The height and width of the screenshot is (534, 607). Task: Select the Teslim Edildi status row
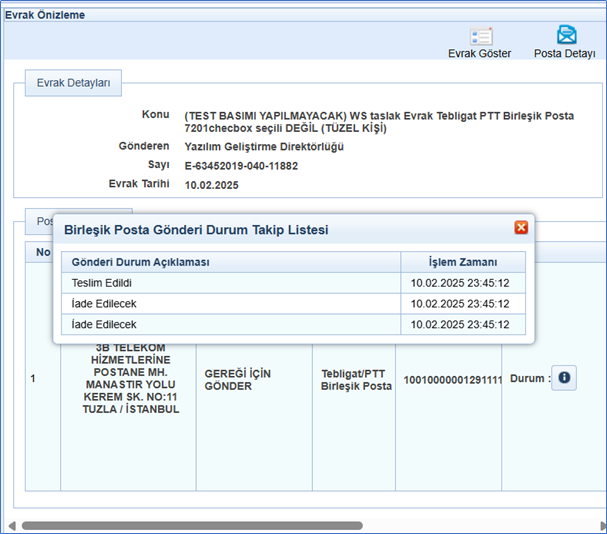(x=102, y=283)
